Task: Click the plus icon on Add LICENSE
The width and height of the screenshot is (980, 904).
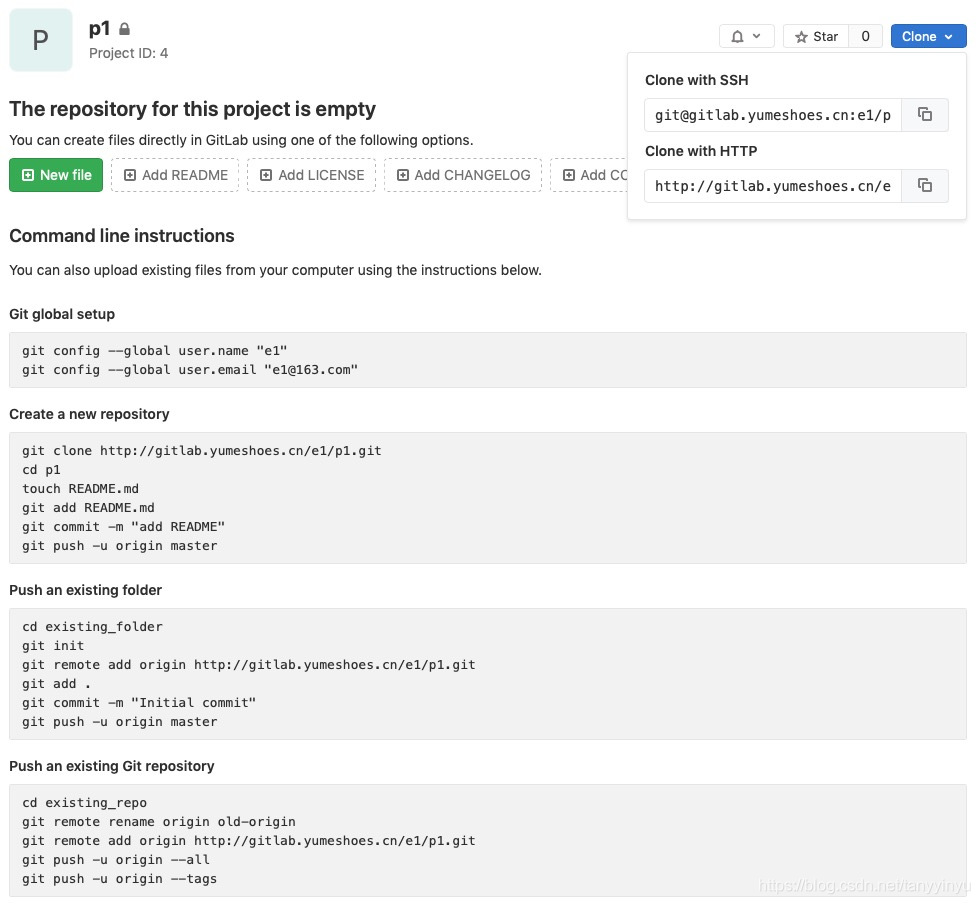Action: tap(266, 175)
